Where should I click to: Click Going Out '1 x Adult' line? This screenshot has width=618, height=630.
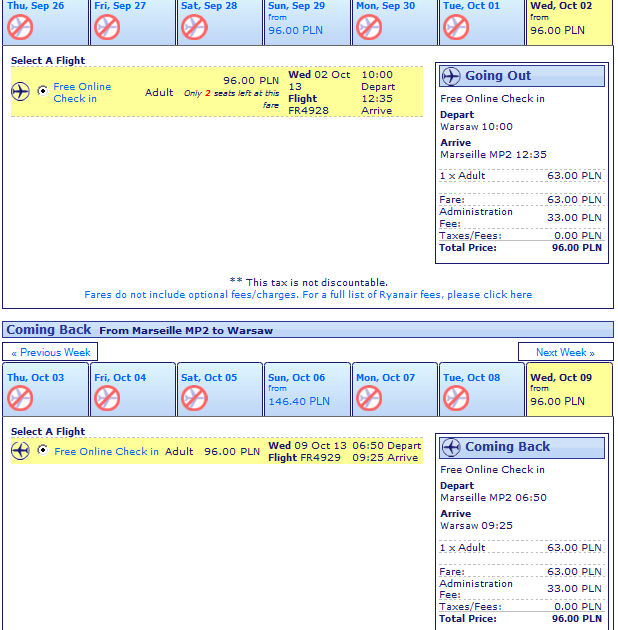pos(521,176)
